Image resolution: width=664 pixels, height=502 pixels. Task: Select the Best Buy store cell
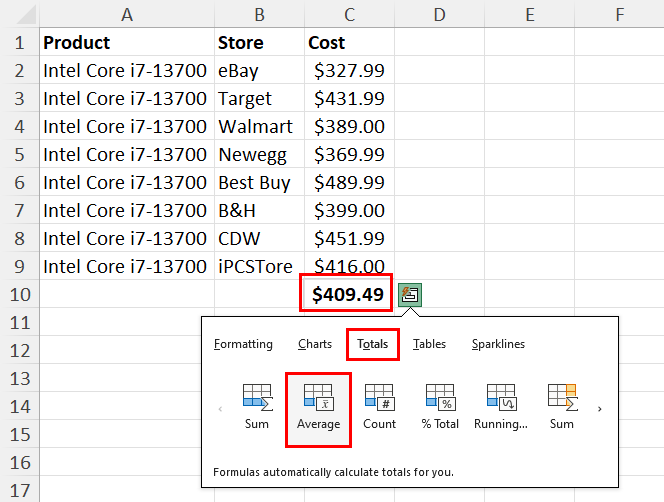tap(260, 183)
